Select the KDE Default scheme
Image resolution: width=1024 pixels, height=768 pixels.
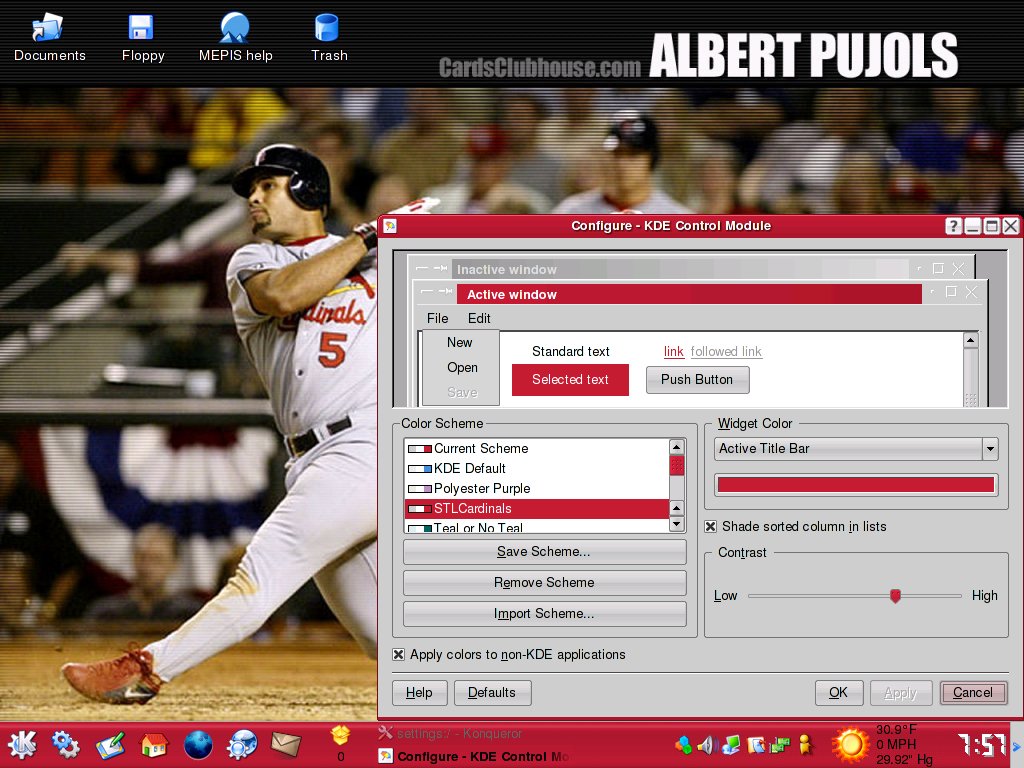536,469
